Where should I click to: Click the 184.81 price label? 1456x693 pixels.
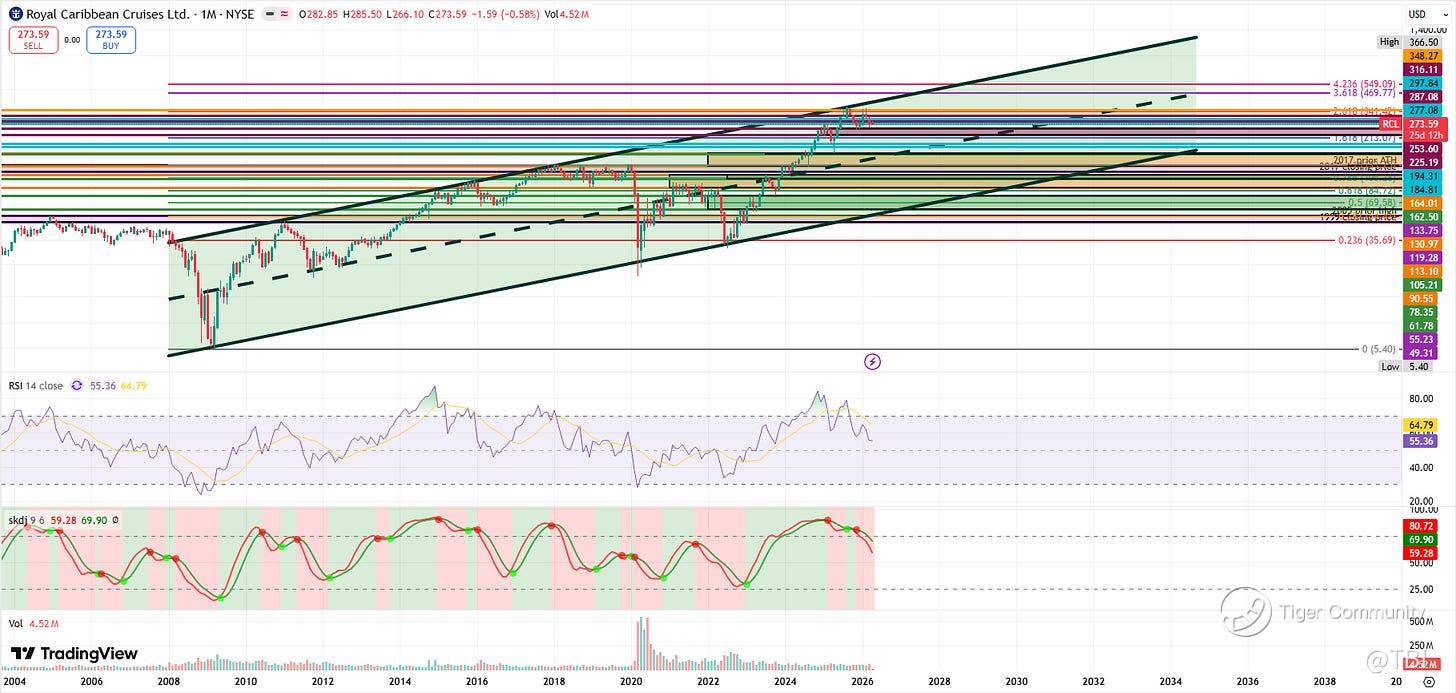(1422, 189)
